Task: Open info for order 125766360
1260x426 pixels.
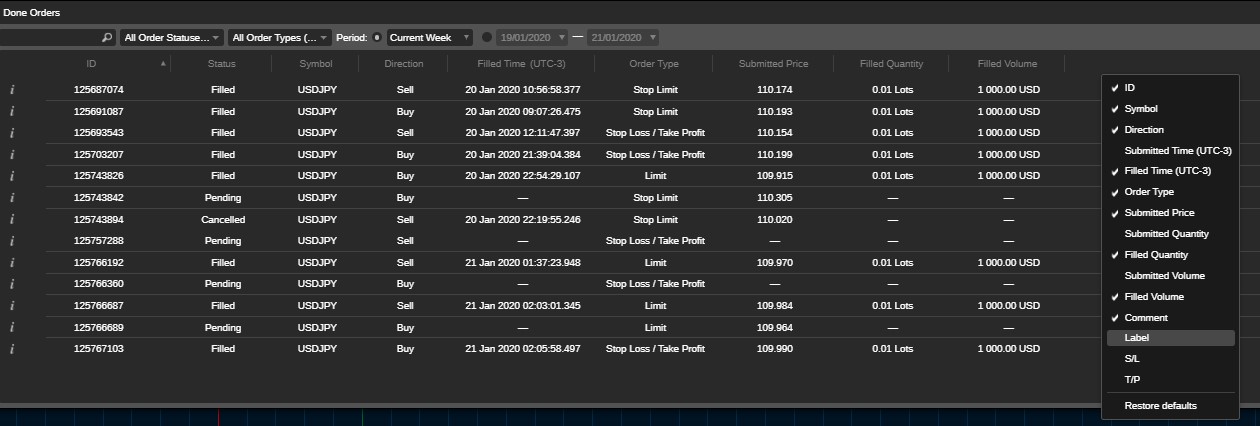Action: (x=12, y=284)
